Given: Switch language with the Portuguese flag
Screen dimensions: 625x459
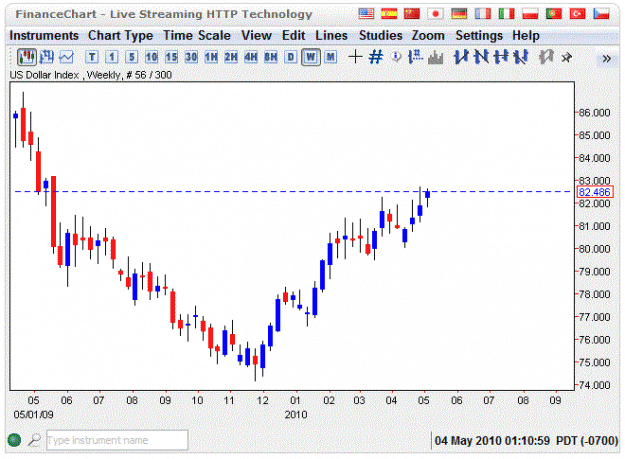Looking at the screenshot, I should click(554, 14).
